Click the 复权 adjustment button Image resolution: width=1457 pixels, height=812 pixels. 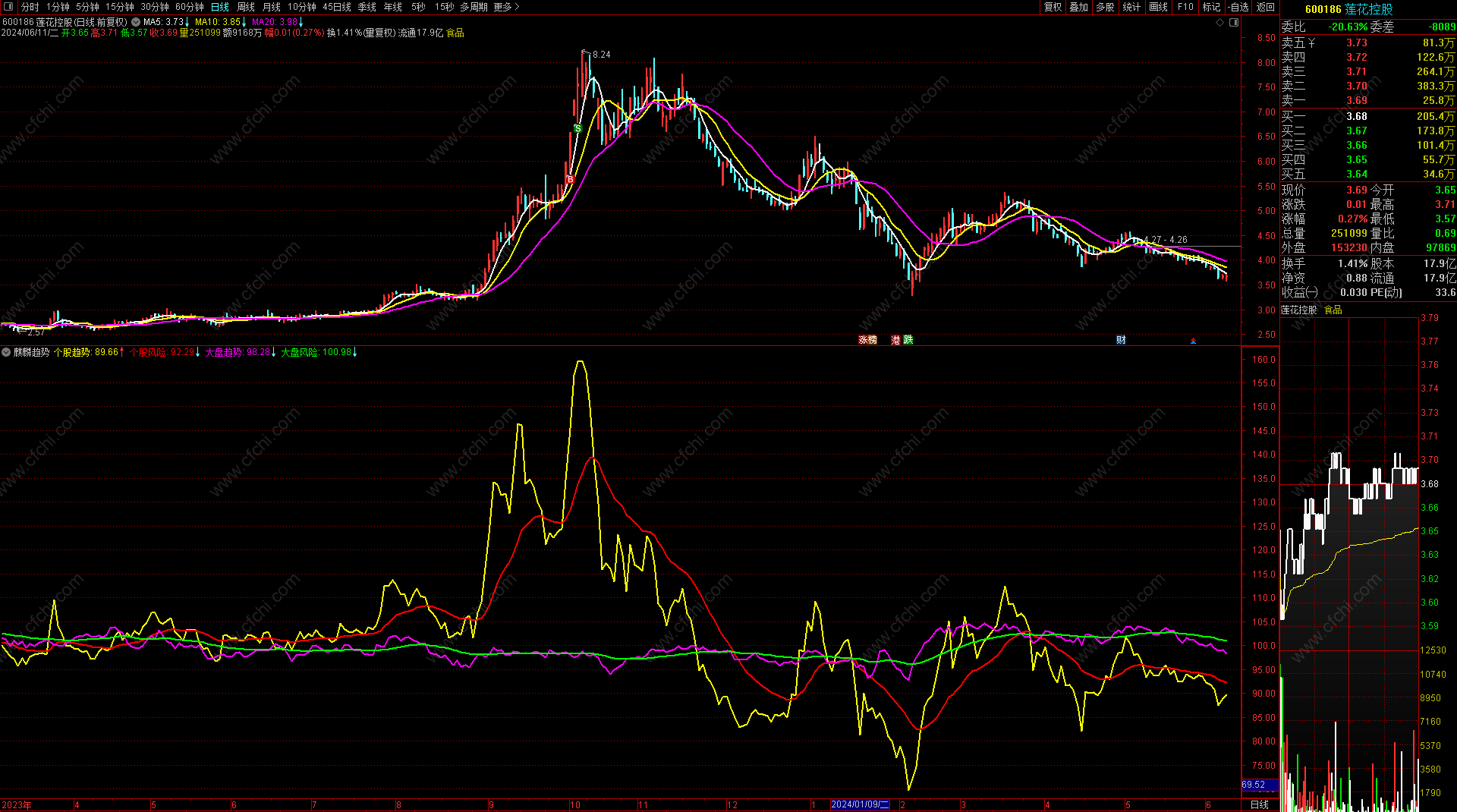[x=1053, y=7]
